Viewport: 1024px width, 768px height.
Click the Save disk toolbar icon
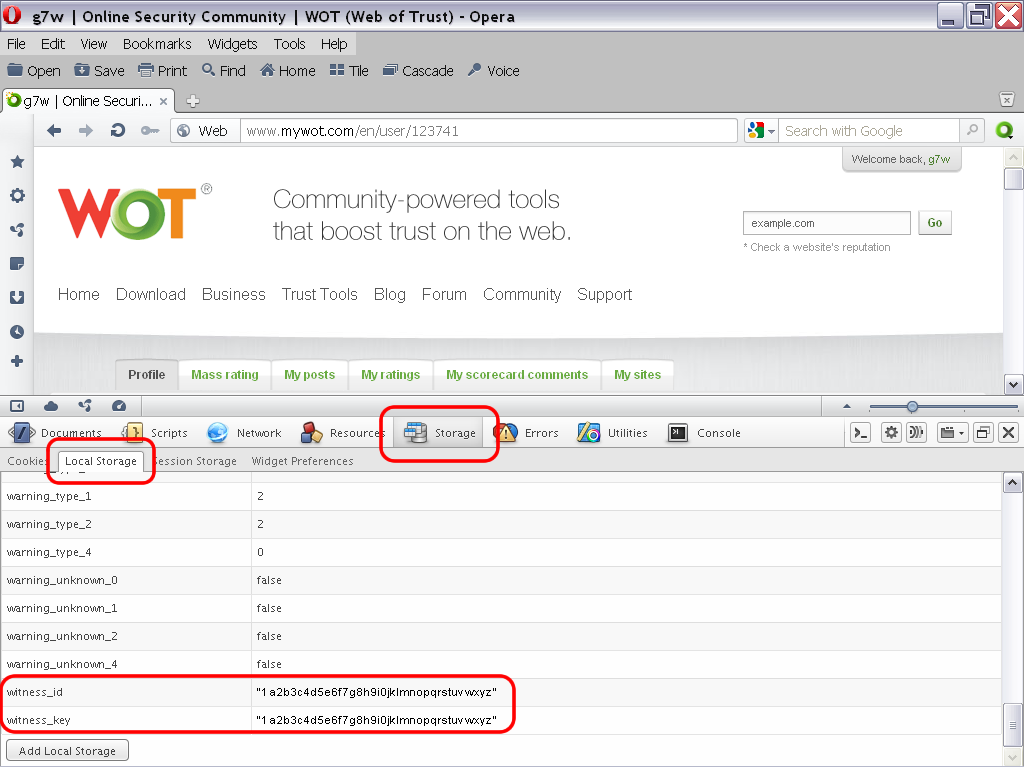[x=82, y=70]
